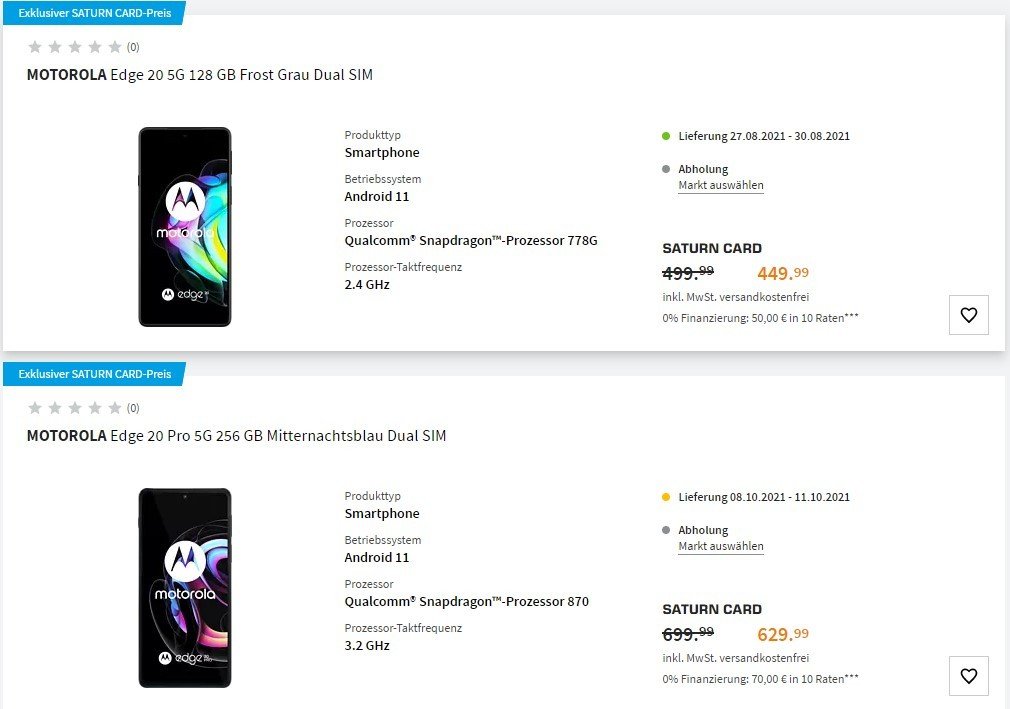The height and width of the screenshot is (709, 1010).
Task: Click green delivery status dot for Edge 20
Action: (x=666, y=136)
